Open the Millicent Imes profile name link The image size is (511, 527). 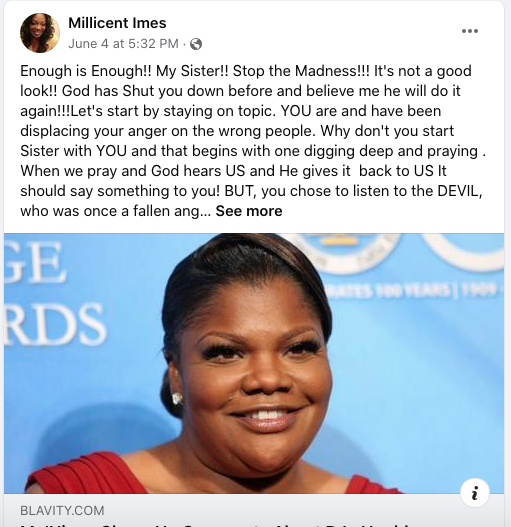tap(117, 23)
